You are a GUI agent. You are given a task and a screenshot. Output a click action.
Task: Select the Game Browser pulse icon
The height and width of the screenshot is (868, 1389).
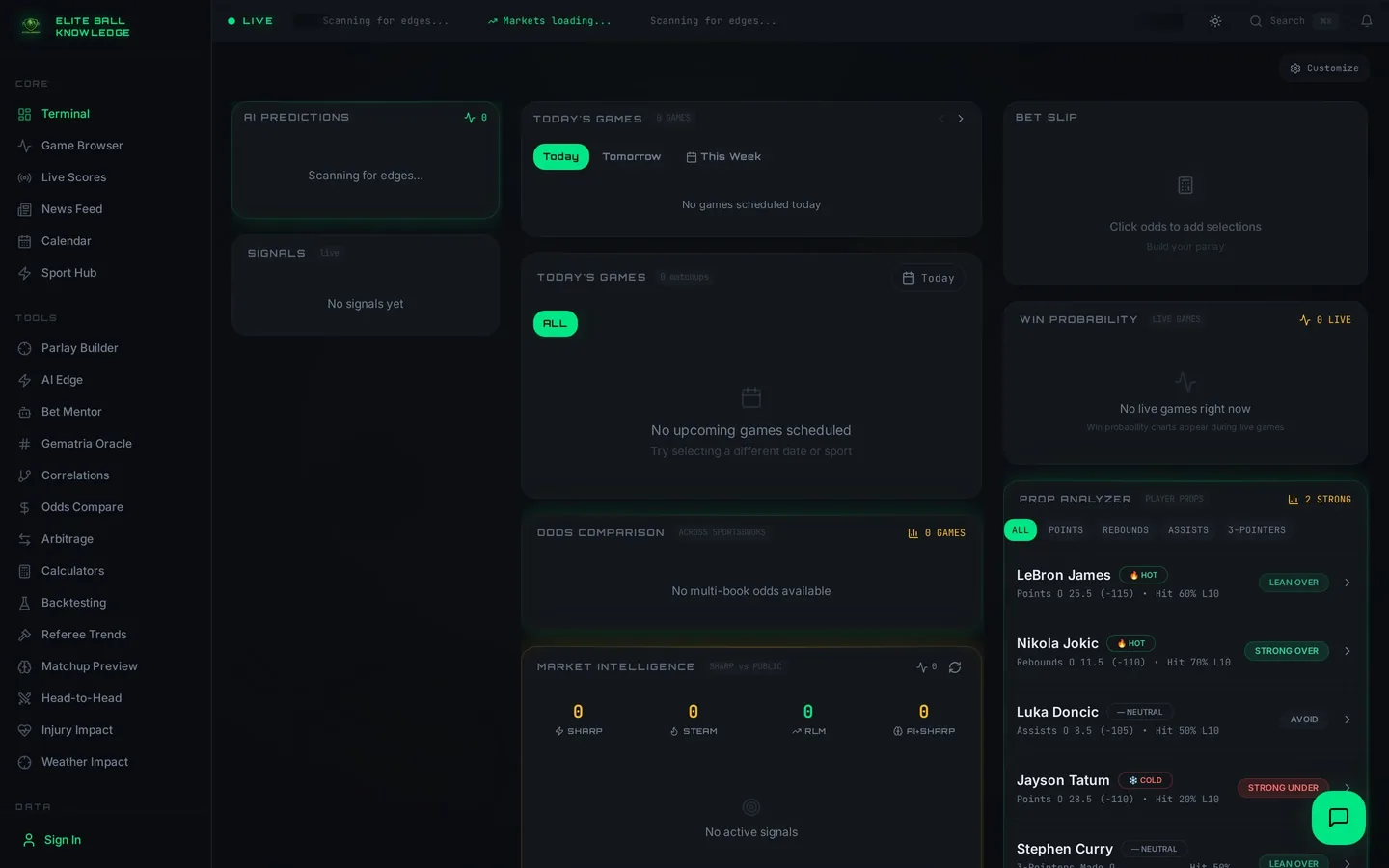(24, 146)
